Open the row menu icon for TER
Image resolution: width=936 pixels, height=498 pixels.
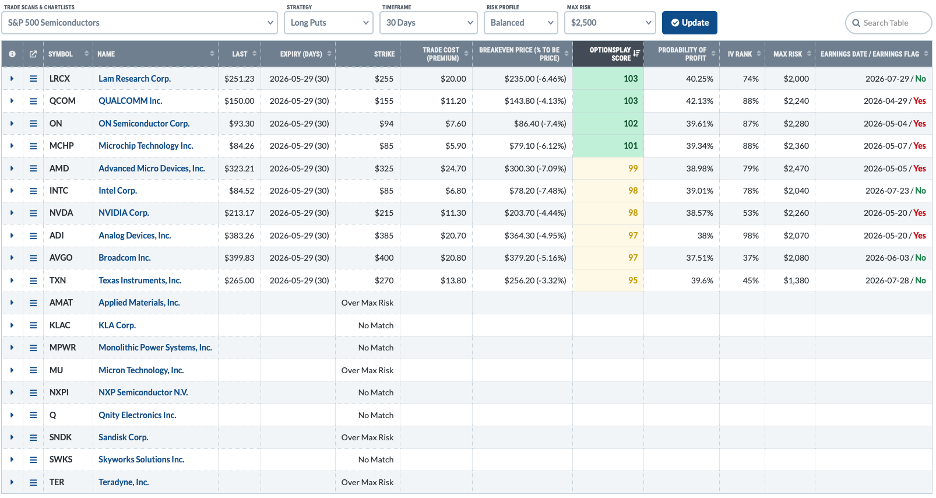click(x=33, y=482)
